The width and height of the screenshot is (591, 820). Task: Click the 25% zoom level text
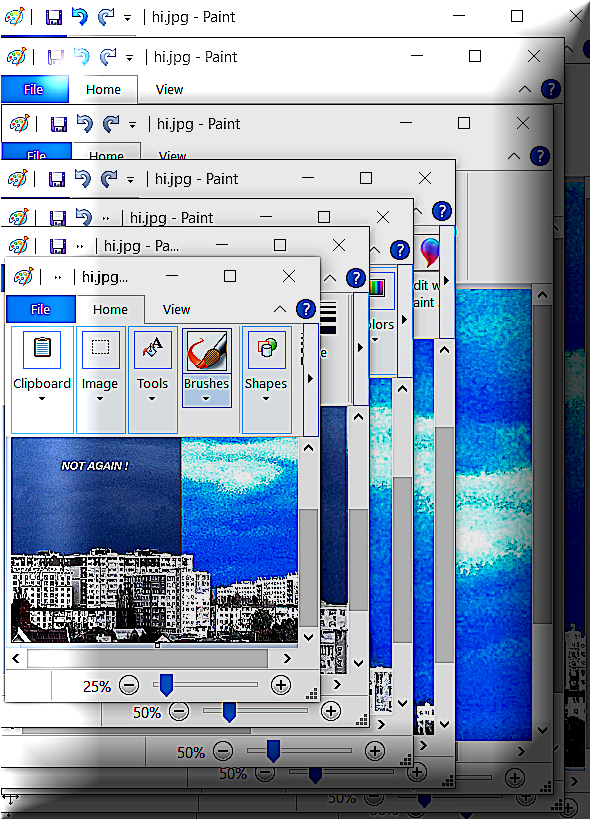coord(97,686)
